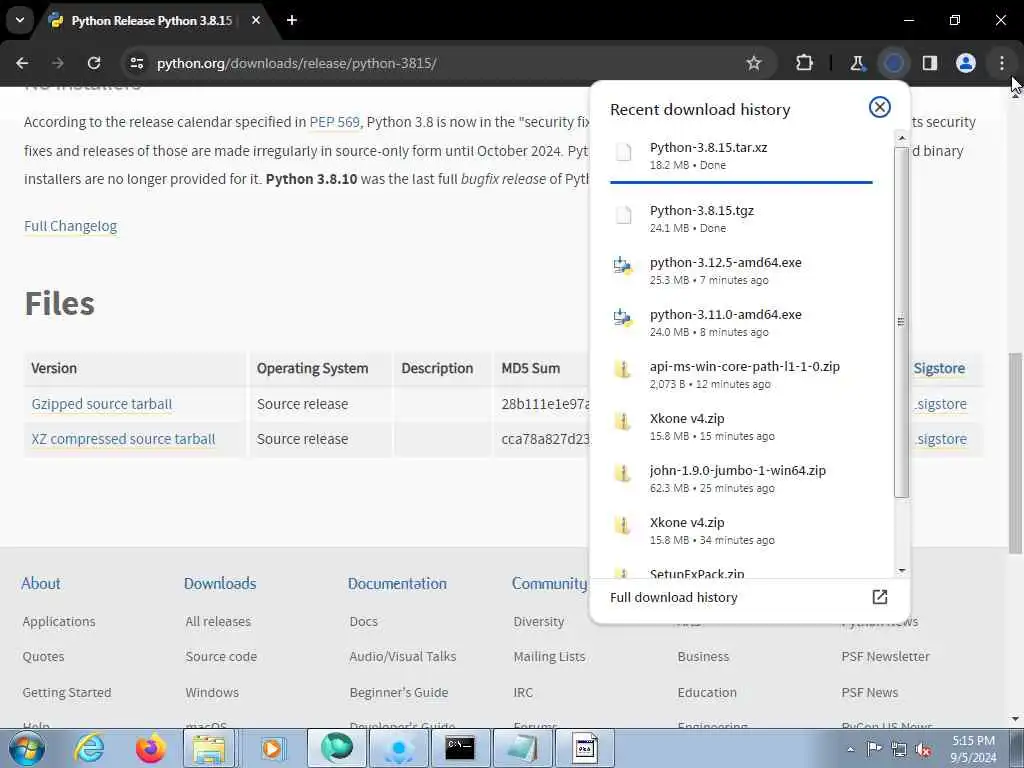Open api-ms-win-core-path-l1-1-0.zip download entry

[x=741, y=375]
